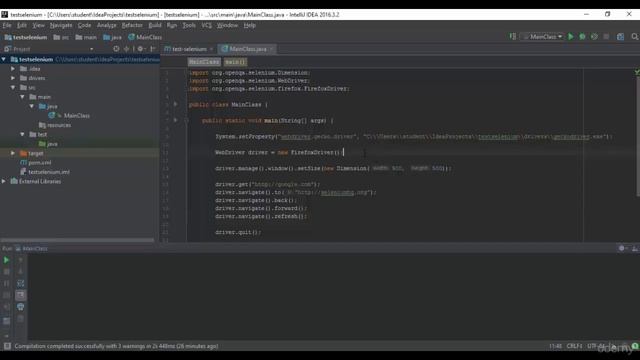The height and width of the screenshot is (360, 640).
Task: Click the stop button in the top toolbar
Action: point(606,37)
